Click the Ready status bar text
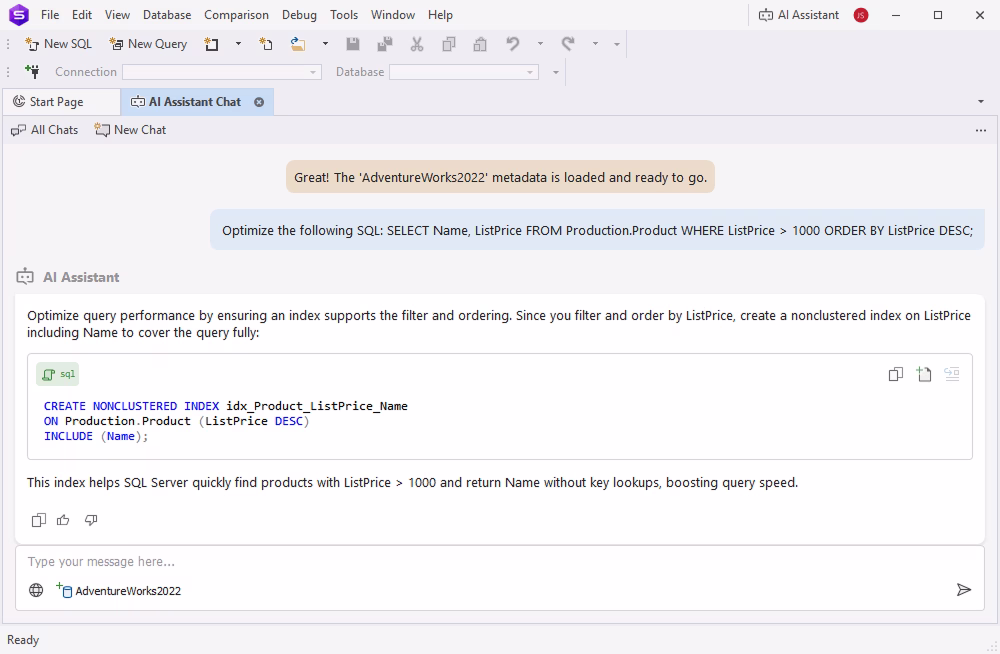The width and height of the screenshot is (1000, 654). (x=23, y=640)
